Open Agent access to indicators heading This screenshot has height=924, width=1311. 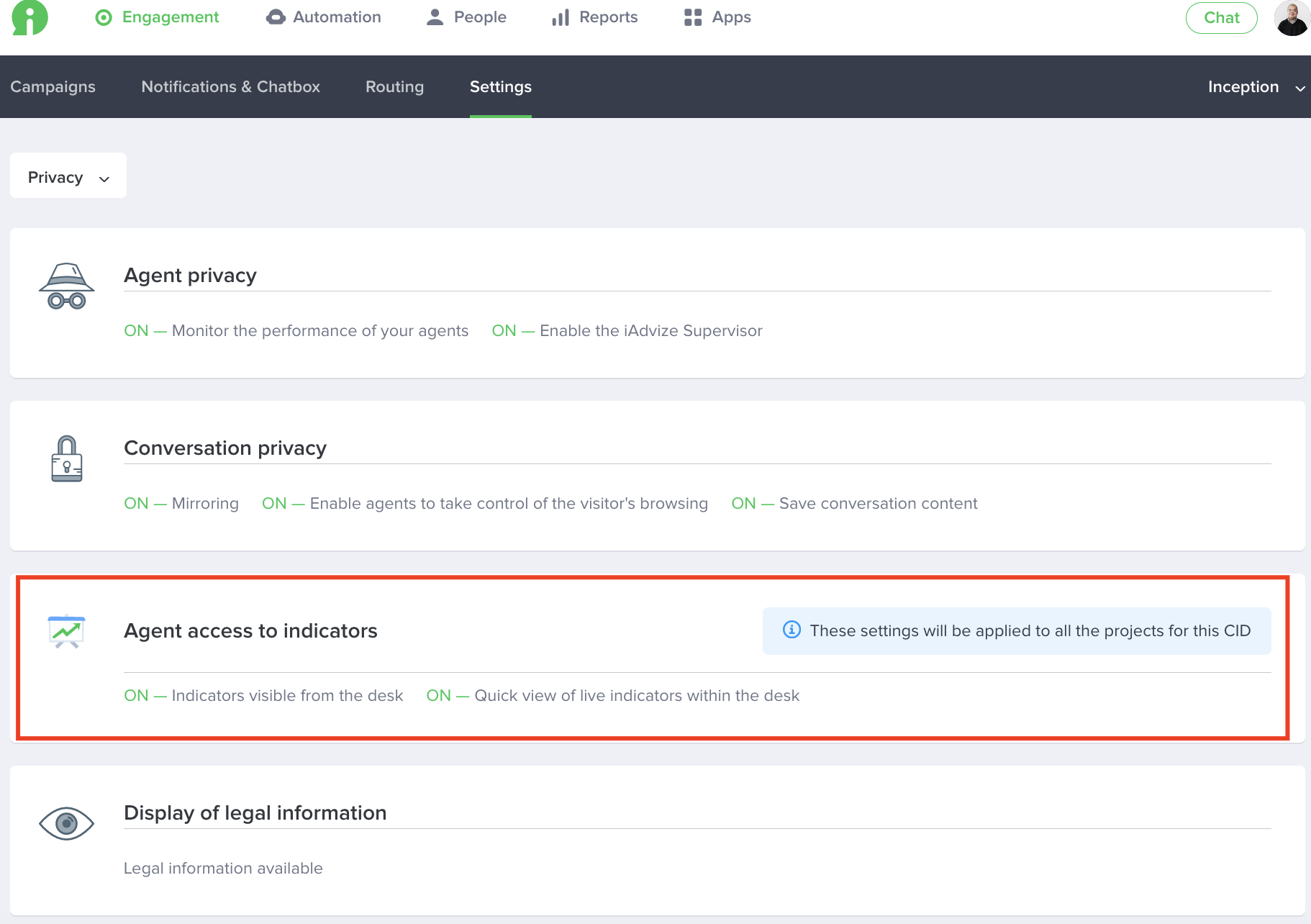(250, 630)
